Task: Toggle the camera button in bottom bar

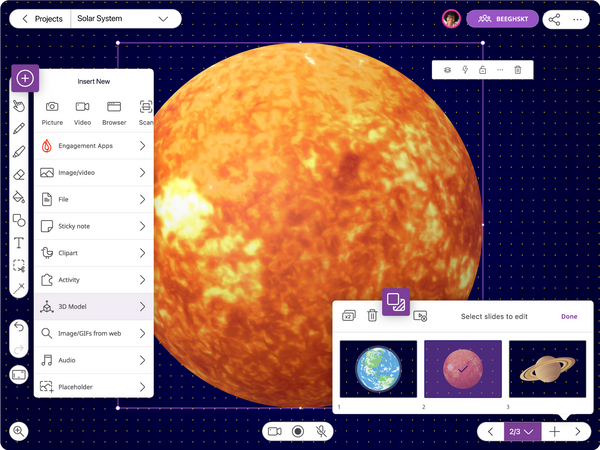Action: click(274, 431)
